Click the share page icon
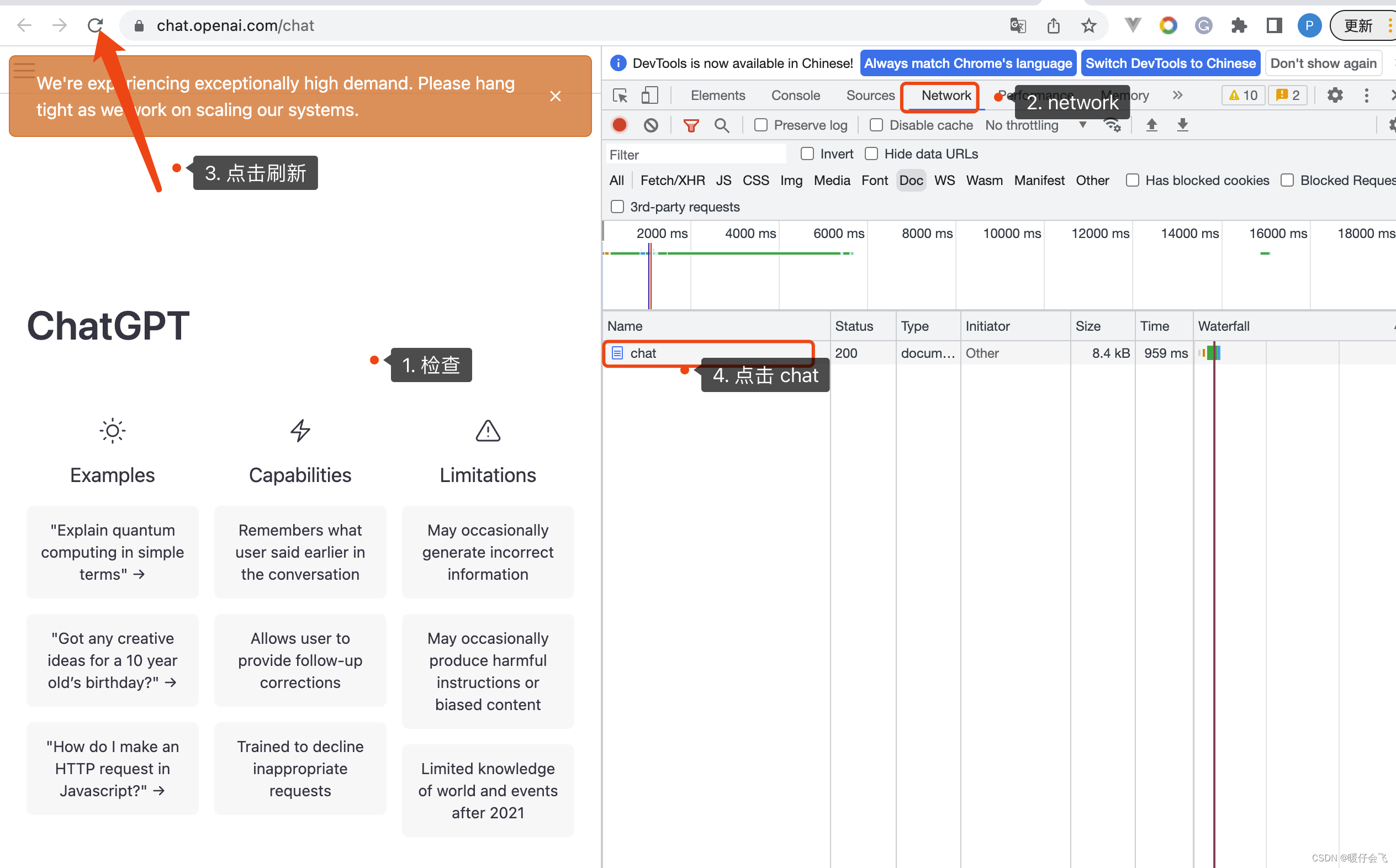The width and height of the screenshot is (1396, 868). 1053,26
